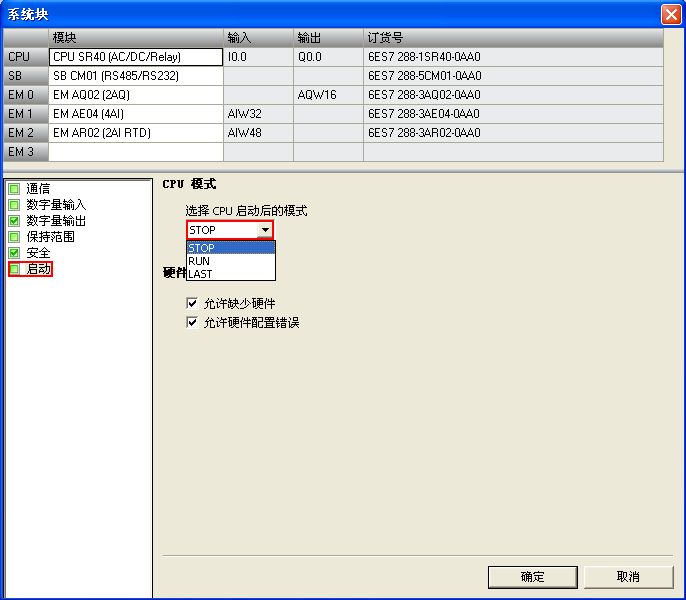
Task: Select the 数字量输入 tree item label
Action: [x=56, y=205]
